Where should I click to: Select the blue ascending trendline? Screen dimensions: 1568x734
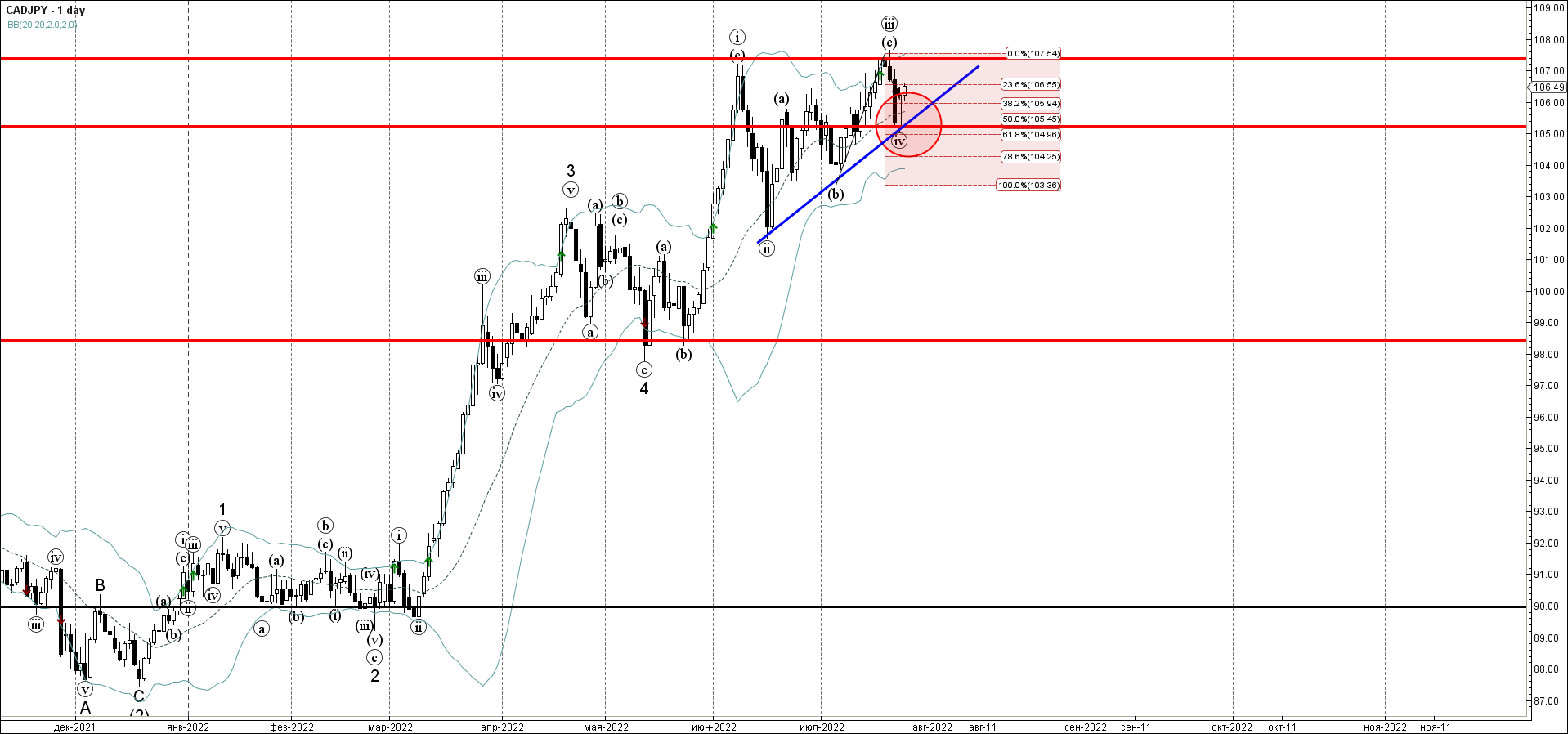pyautogui.click(x=868, y=154)
